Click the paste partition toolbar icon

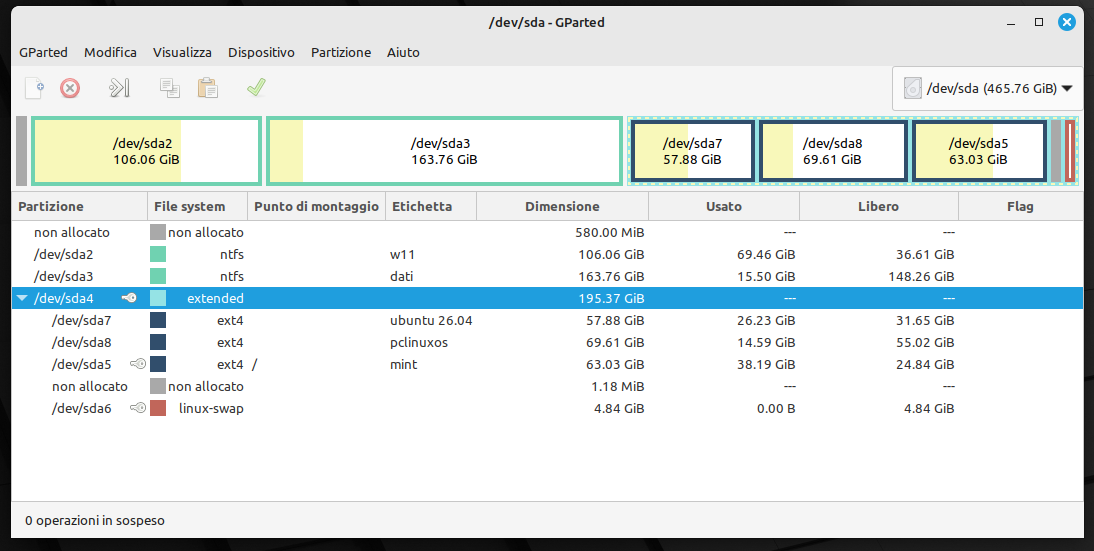point(208,88)
